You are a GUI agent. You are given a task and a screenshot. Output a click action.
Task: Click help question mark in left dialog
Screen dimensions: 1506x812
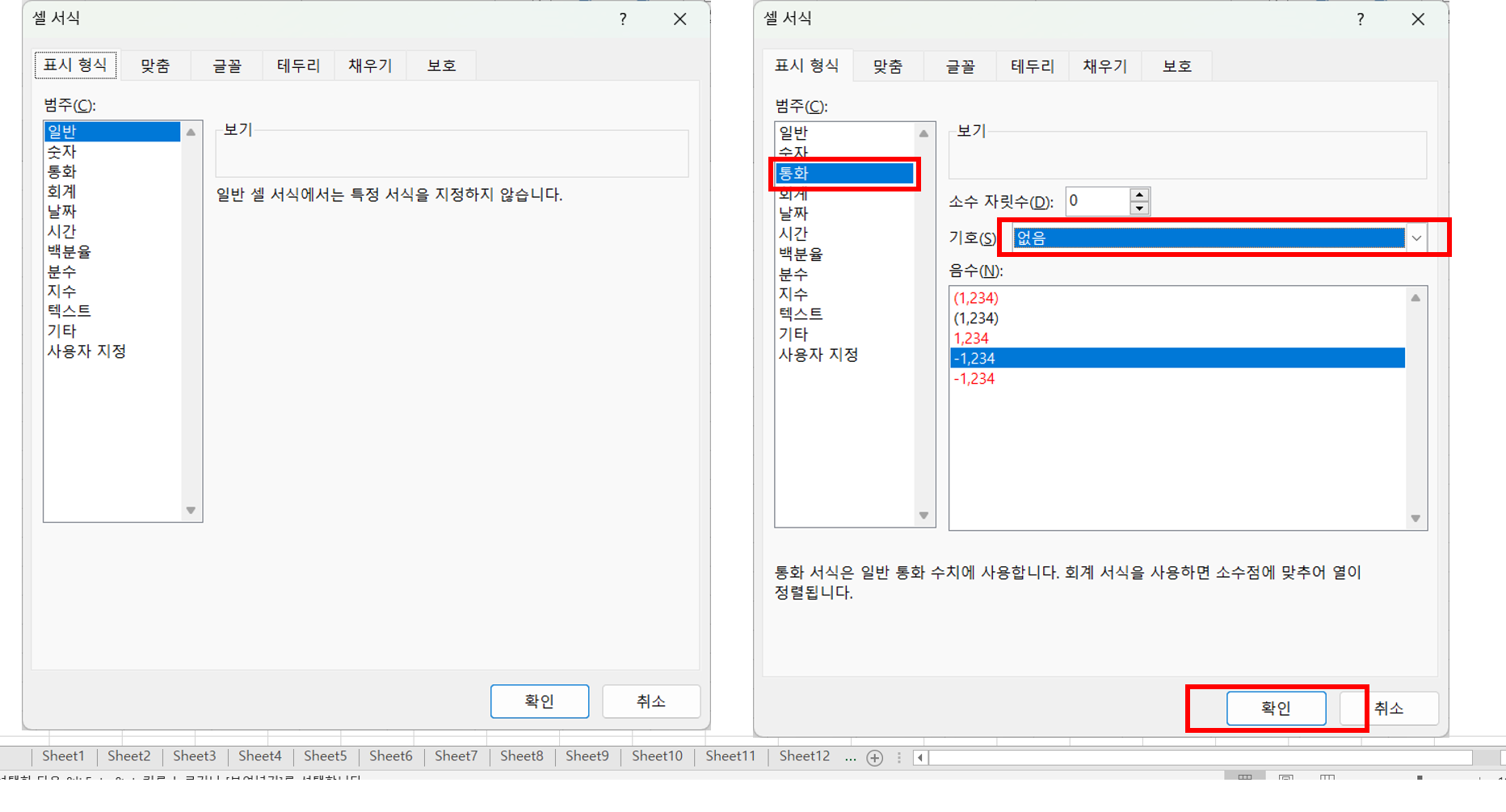pos(623,19)
